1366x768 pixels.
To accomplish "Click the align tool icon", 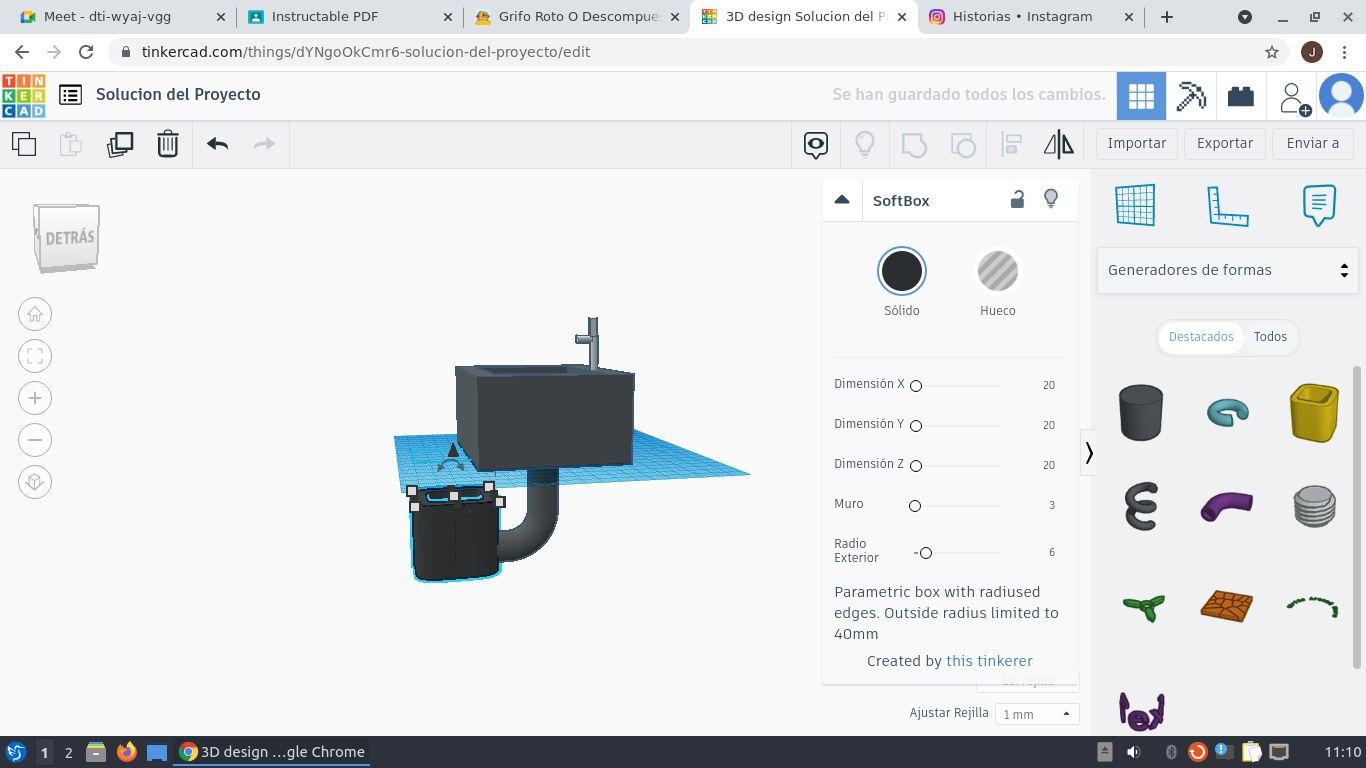I will click(x=1011, y=144).
